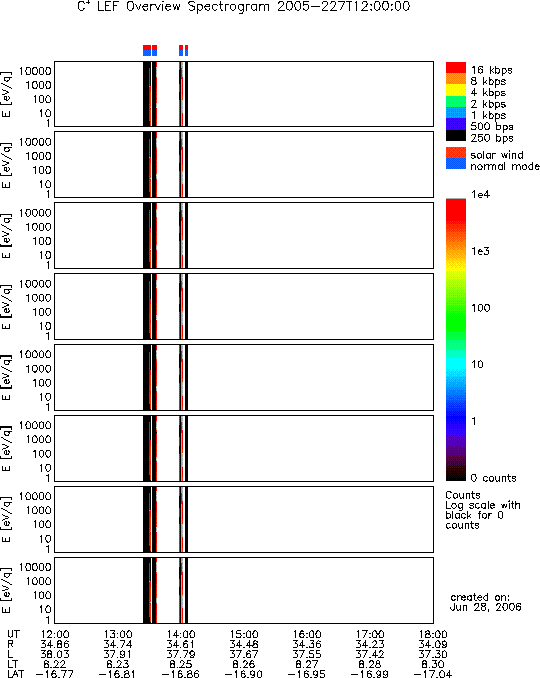Click the '1 kbps' legend label
This screenshot has height=678, width=540.
489,115
